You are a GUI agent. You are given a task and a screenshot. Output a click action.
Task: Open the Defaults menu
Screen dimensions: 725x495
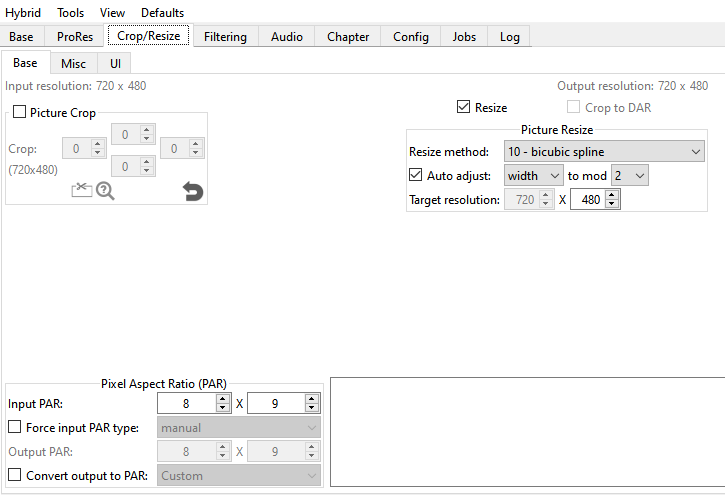pyautogui.click(x=162, y=13)
